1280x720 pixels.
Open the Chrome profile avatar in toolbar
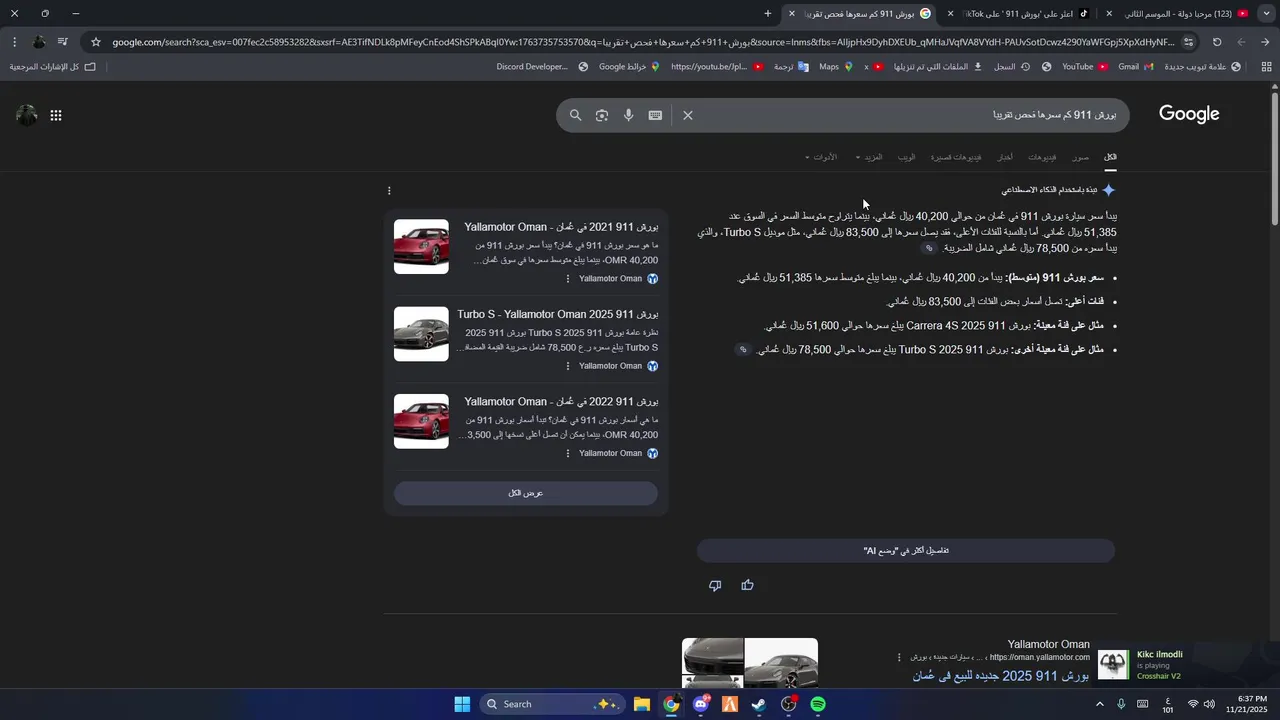(39, 42)
